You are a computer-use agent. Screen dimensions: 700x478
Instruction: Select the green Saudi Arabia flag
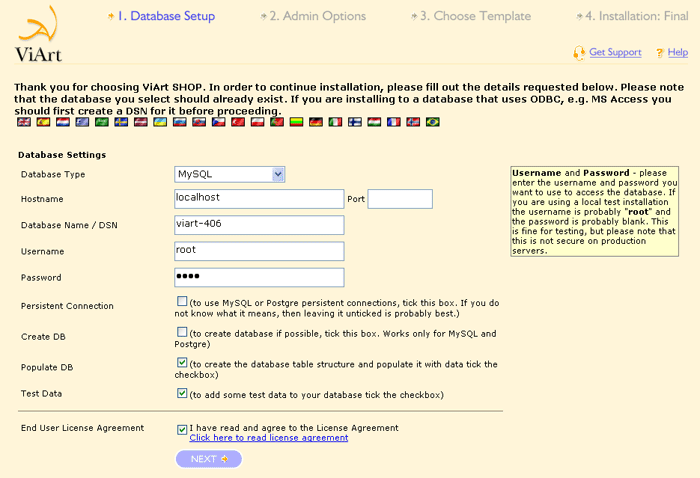[102, 122]
